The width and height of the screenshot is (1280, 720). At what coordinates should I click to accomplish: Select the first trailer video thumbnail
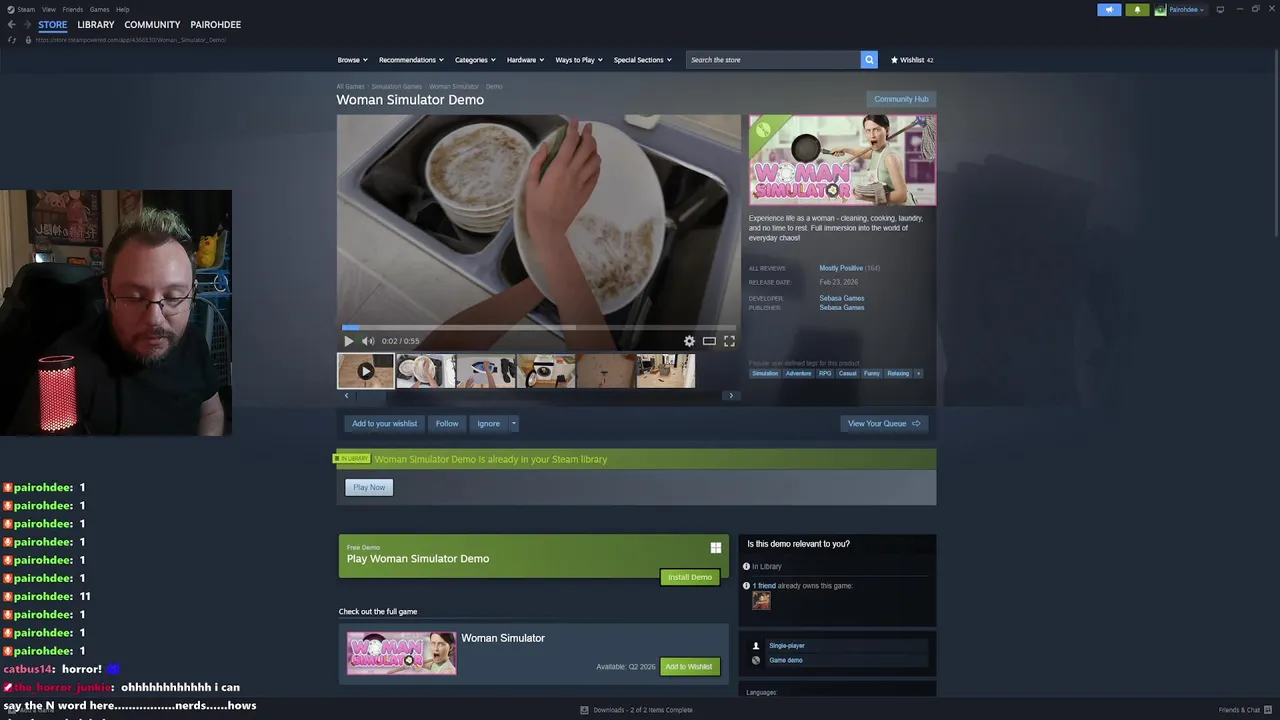click(x=365, y=371)
